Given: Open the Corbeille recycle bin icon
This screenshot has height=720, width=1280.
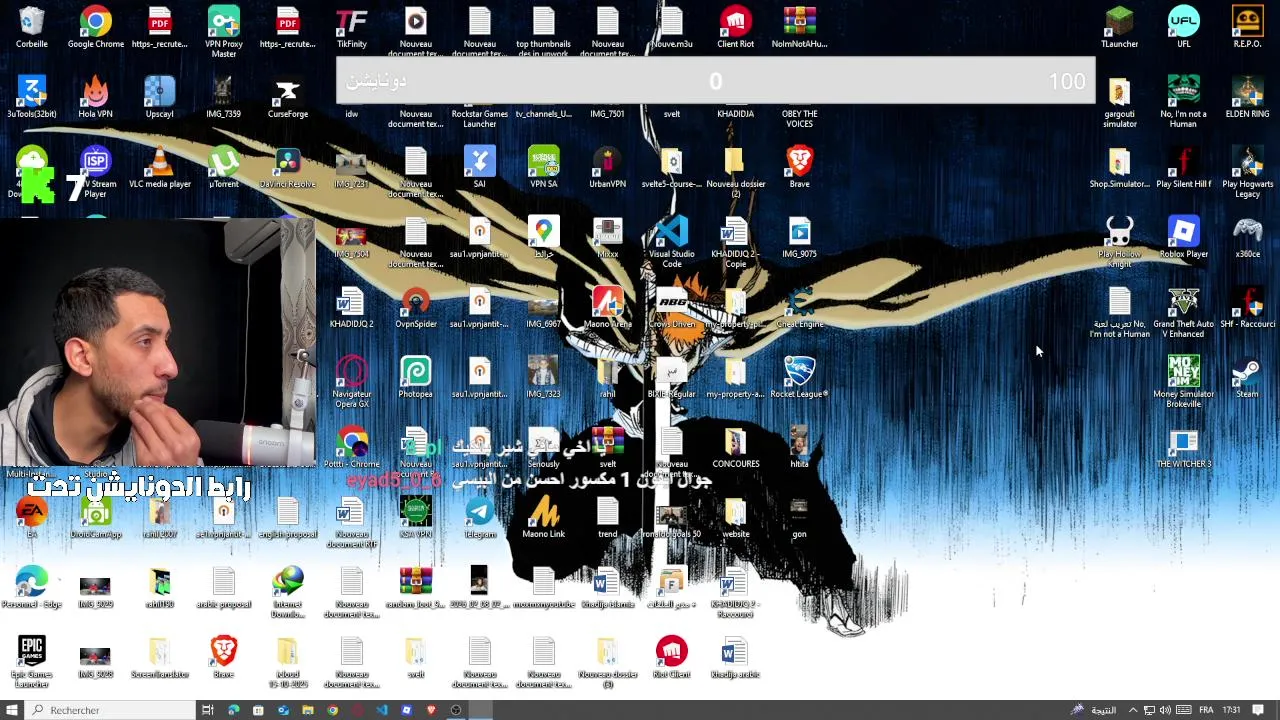Looking at the screenshot, I should coord(32,27).
